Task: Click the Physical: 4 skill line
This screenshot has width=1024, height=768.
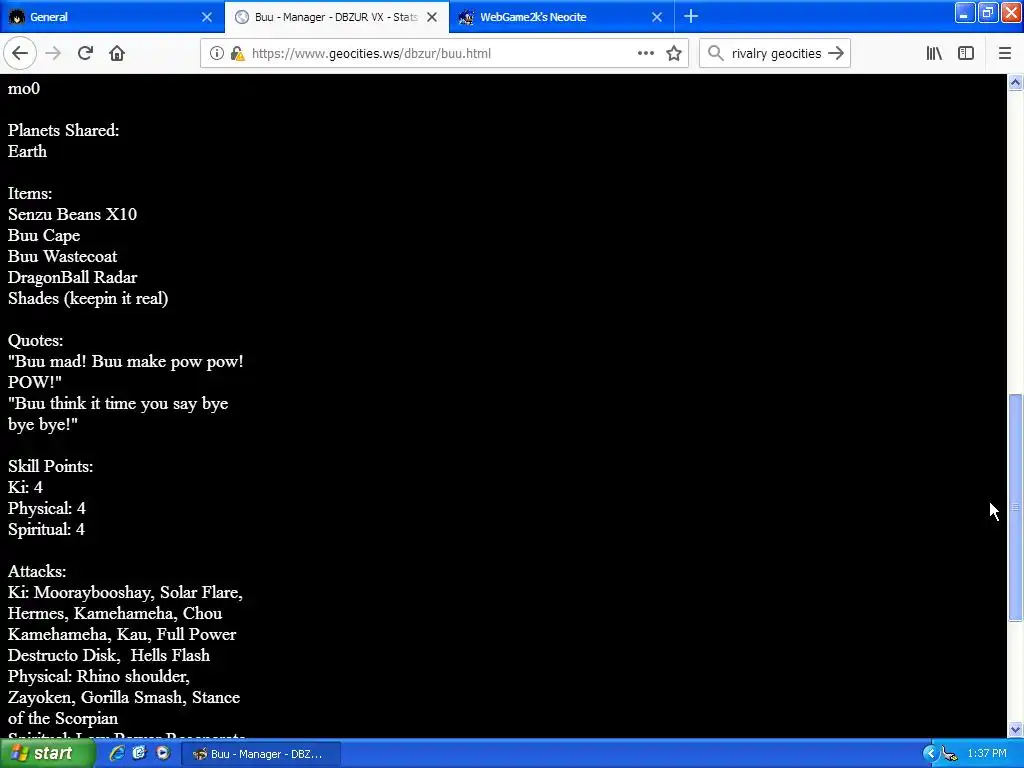Action: [x=46, y=508]
